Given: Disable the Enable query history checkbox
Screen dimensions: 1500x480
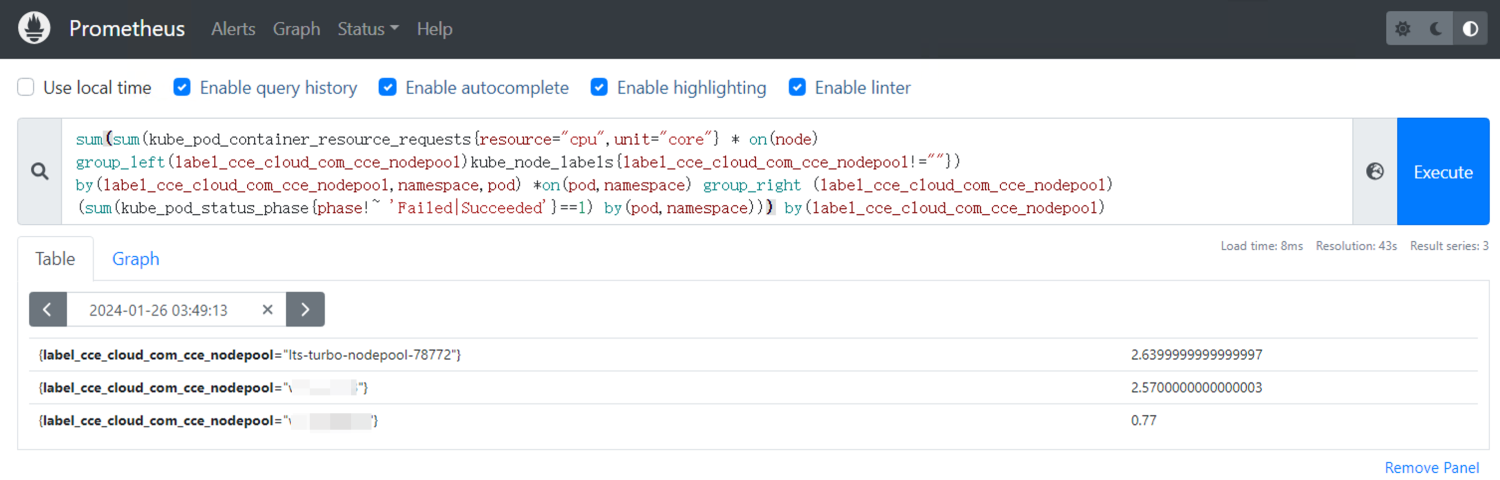Looking at the screenshot, I should [x=182, y=88].
